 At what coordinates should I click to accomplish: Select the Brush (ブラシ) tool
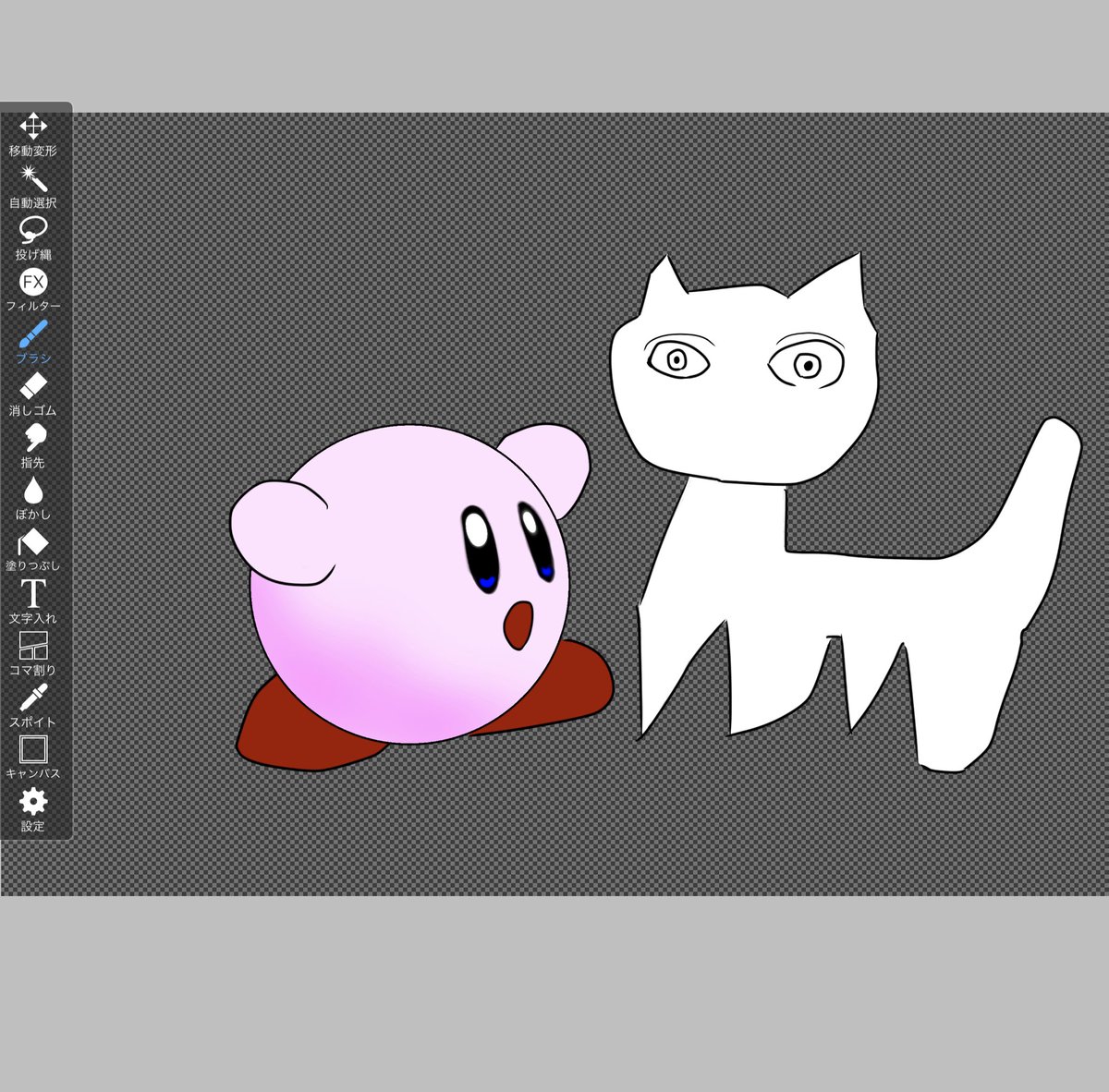33,342
